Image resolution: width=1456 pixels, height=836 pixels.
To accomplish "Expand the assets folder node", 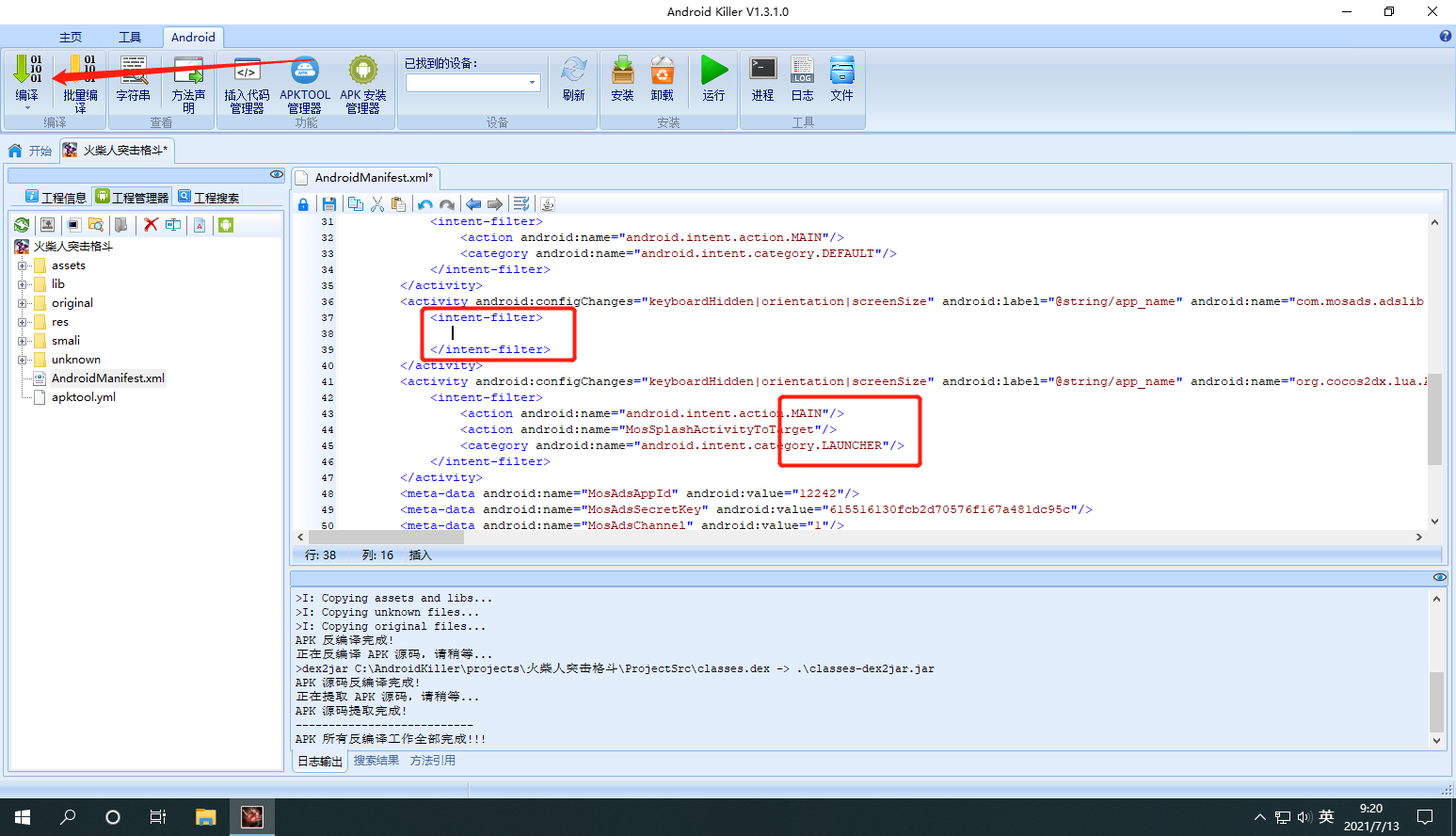I will (22, 265).
